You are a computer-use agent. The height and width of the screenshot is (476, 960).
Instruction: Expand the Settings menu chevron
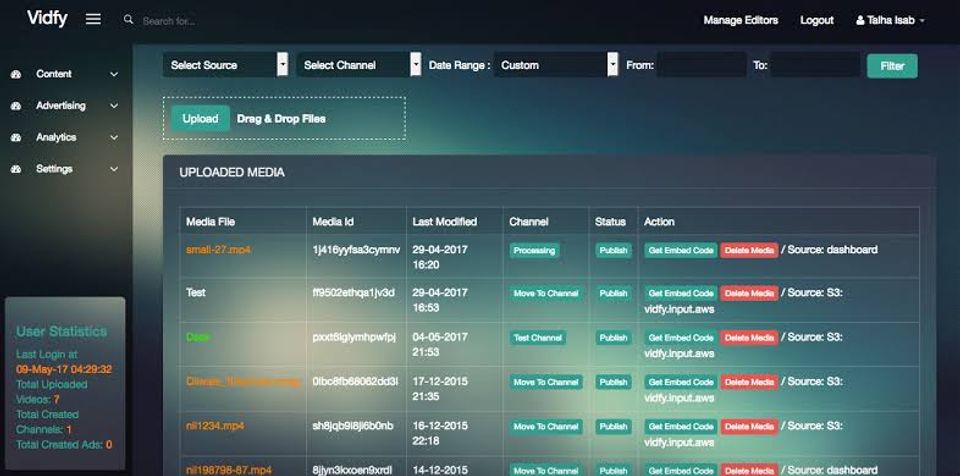coord(114,169)
